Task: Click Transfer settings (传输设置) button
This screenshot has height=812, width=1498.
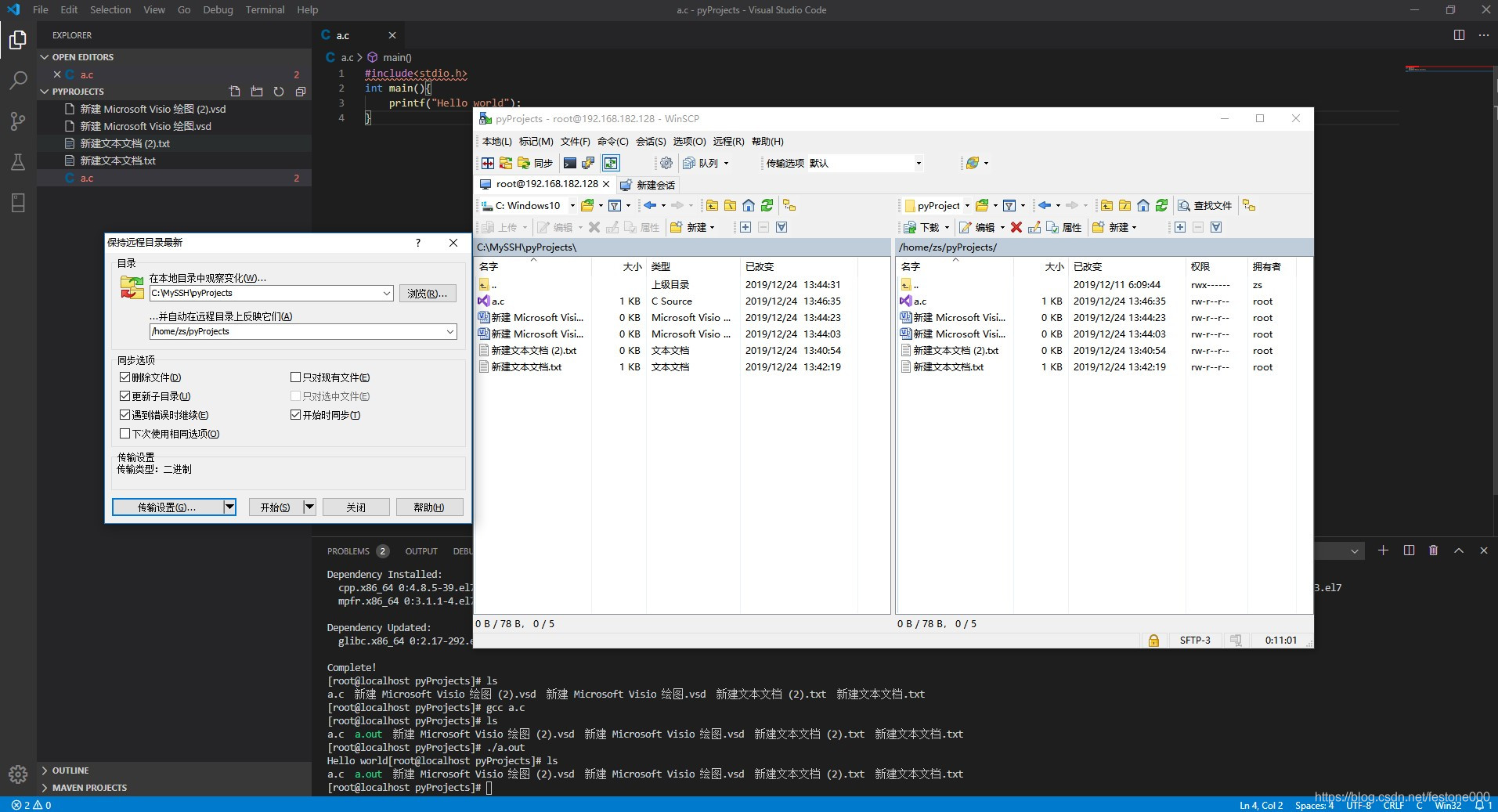Action: (168, 507)
